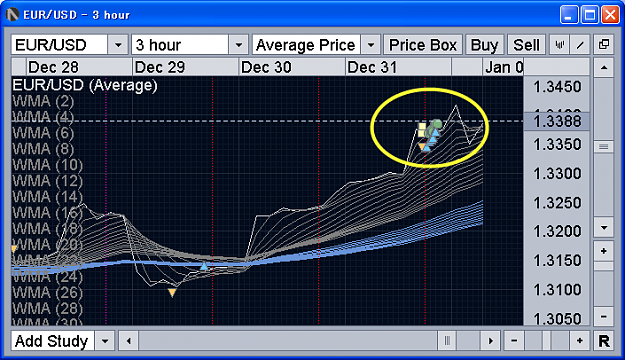Maximize the EUR/USD chart window
Screen dimensions: 625x360
point(590,15)
